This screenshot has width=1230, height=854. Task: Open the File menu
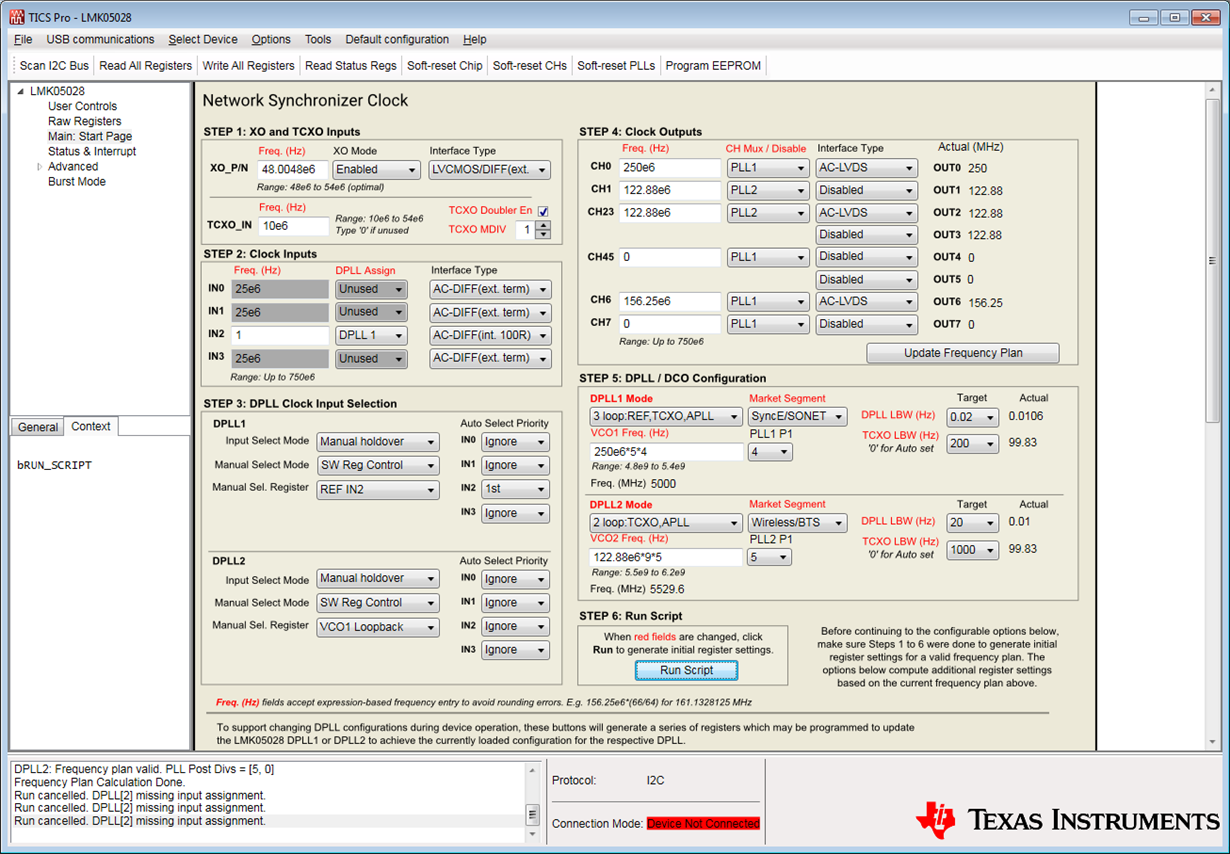pyautogui.click(x=23, y=39)
